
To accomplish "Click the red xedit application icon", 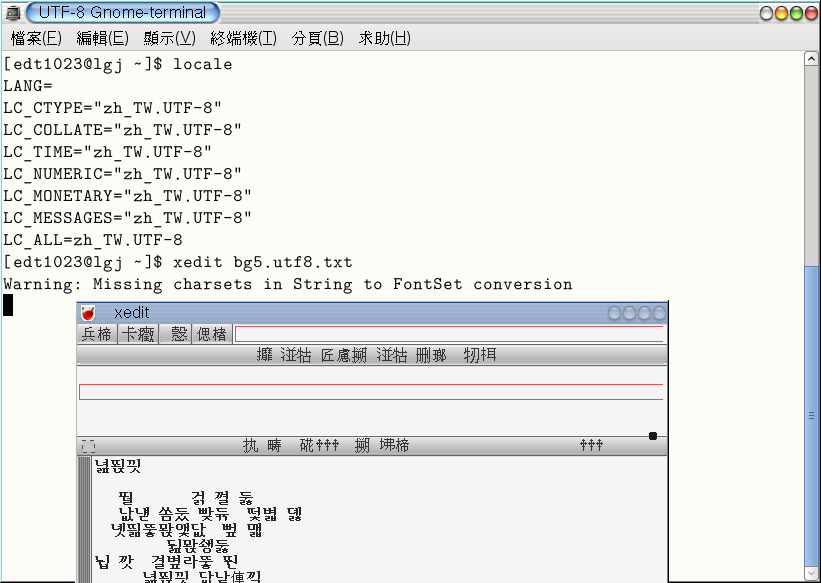I will tap(88, 313).
